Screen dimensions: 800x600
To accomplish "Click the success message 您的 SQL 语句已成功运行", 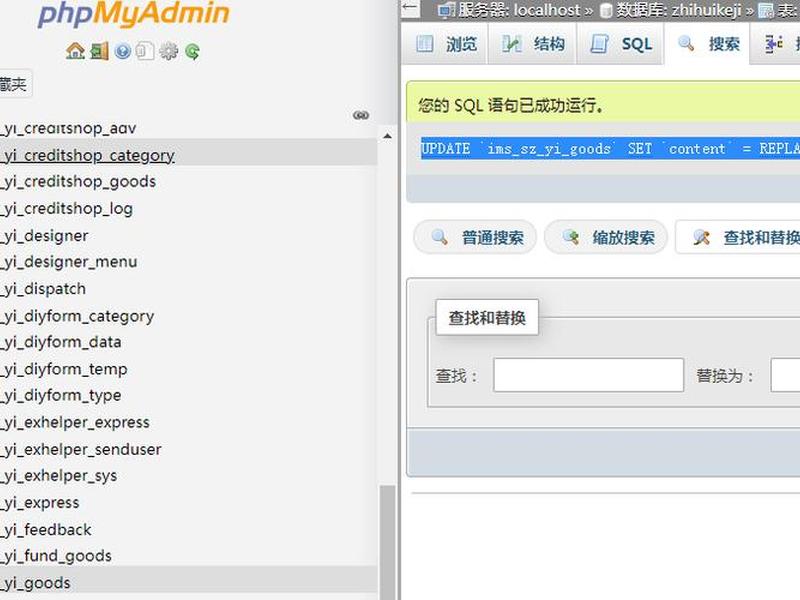I will pos(511,105).
